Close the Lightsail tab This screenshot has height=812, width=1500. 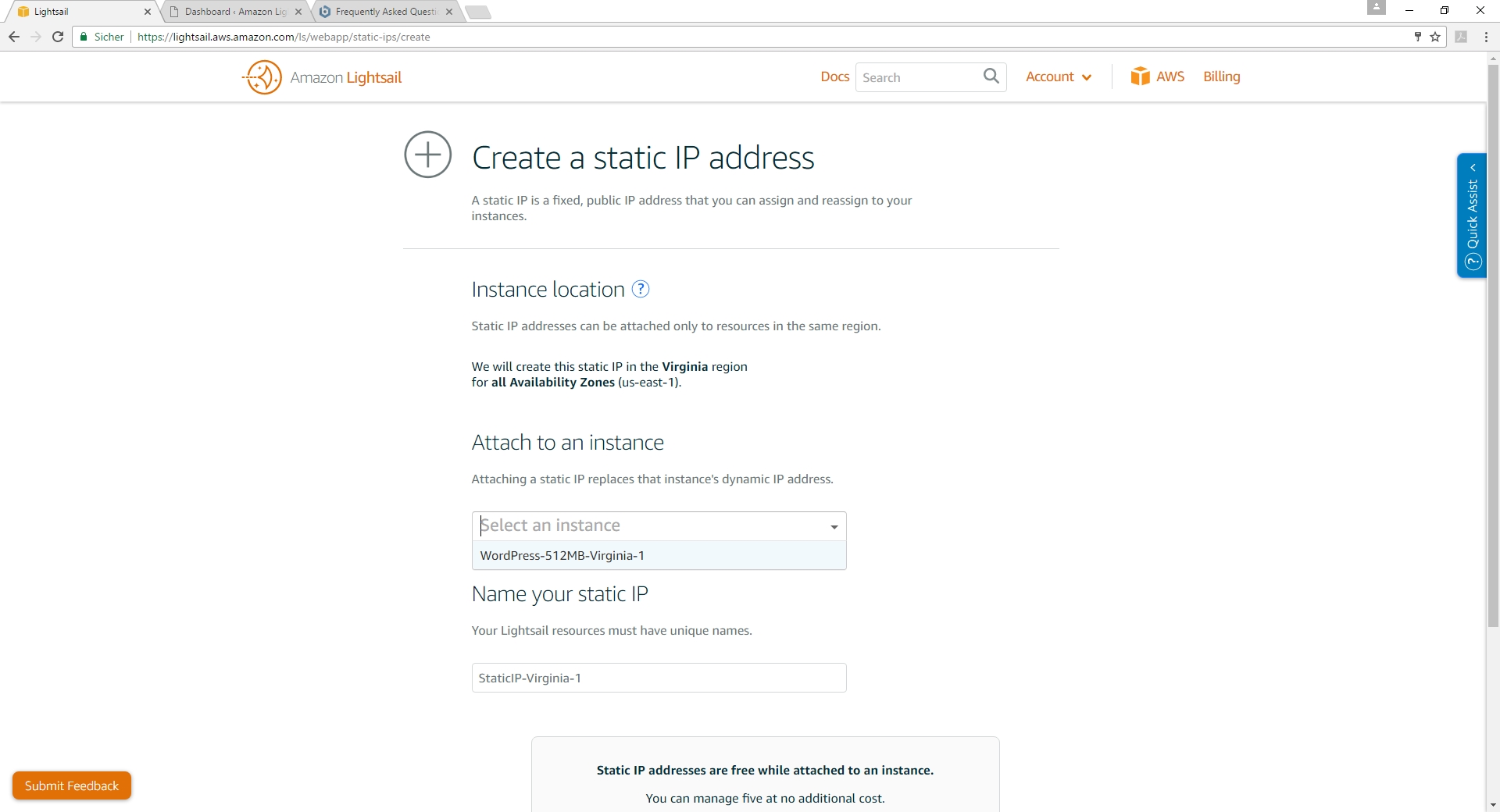(x=148, y=12)
